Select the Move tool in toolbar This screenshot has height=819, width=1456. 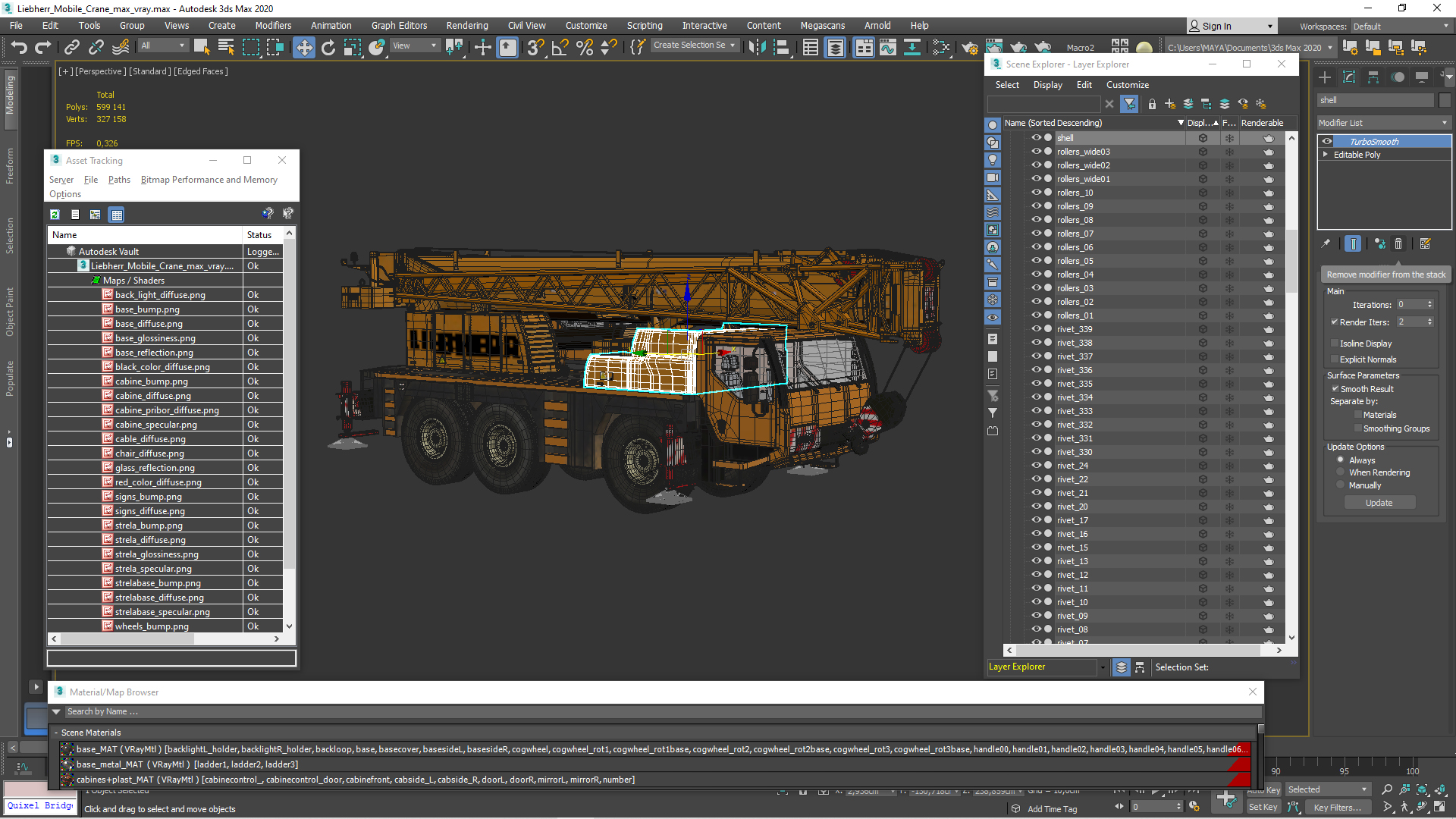pyautogui.click(x=303, y=48)
